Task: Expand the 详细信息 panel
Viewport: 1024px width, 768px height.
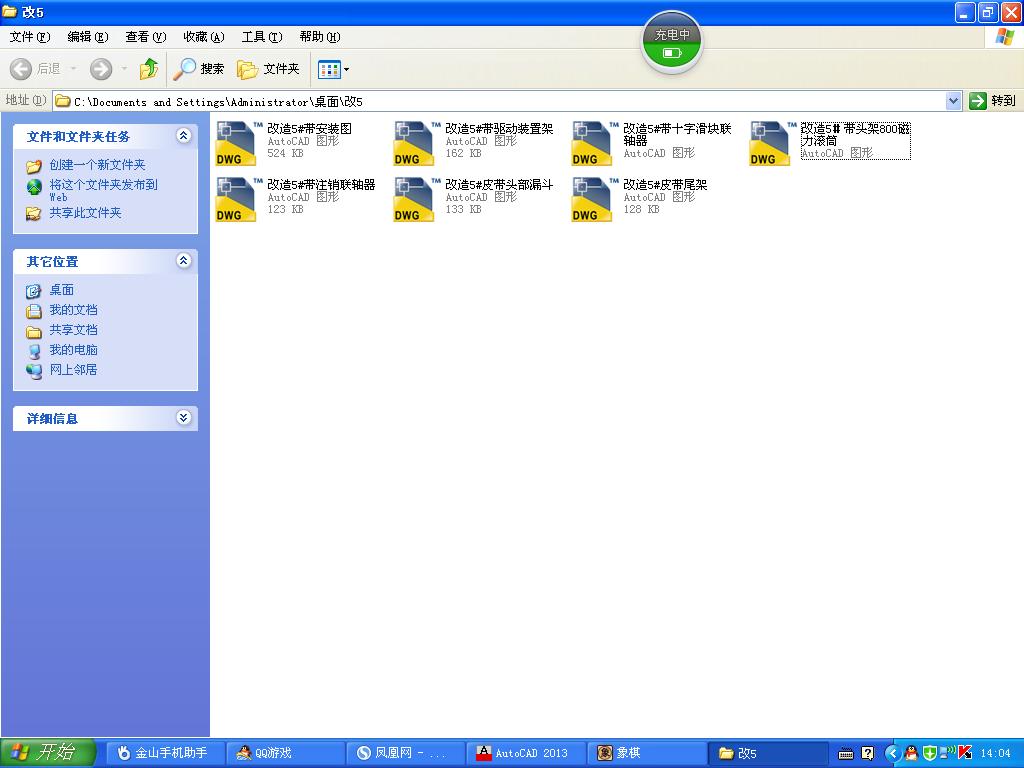Action: [183, 418]
